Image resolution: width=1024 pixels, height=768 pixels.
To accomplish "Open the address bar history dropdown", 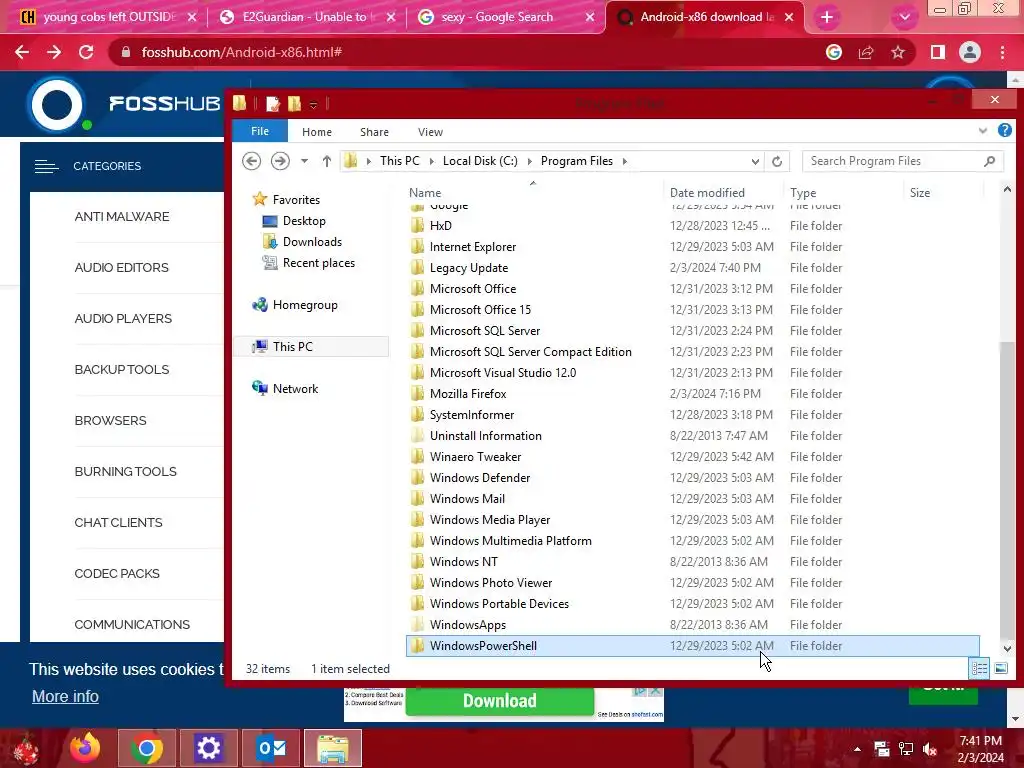I will point(755,161).
